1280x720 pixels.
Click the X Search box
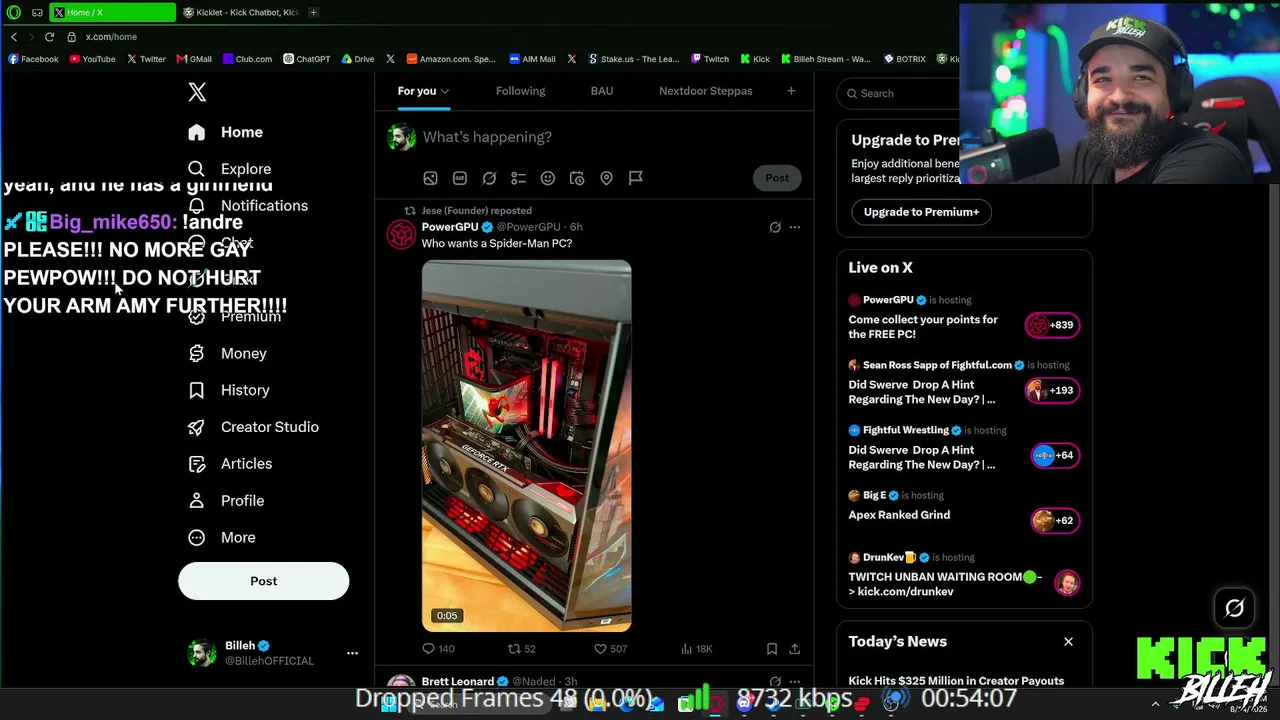(x=900, y=93)
